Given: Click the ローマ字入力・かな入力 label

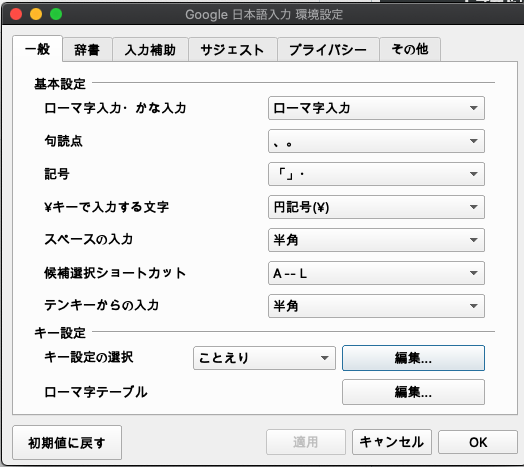Looking at the screenshot, I should tap(115, 108).
